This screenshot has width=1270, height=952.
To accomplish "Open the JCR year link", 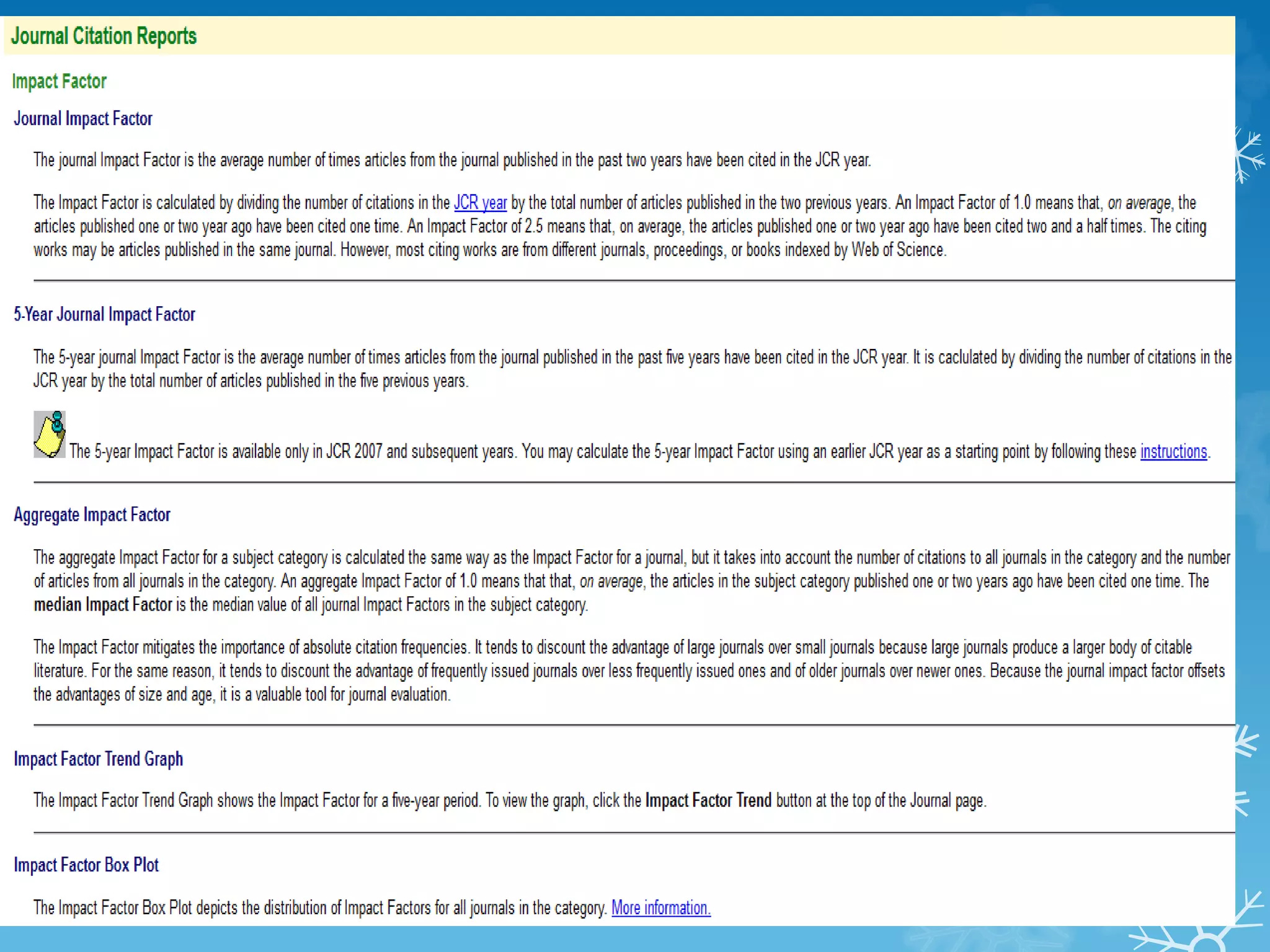I will (x=480, y=203).
